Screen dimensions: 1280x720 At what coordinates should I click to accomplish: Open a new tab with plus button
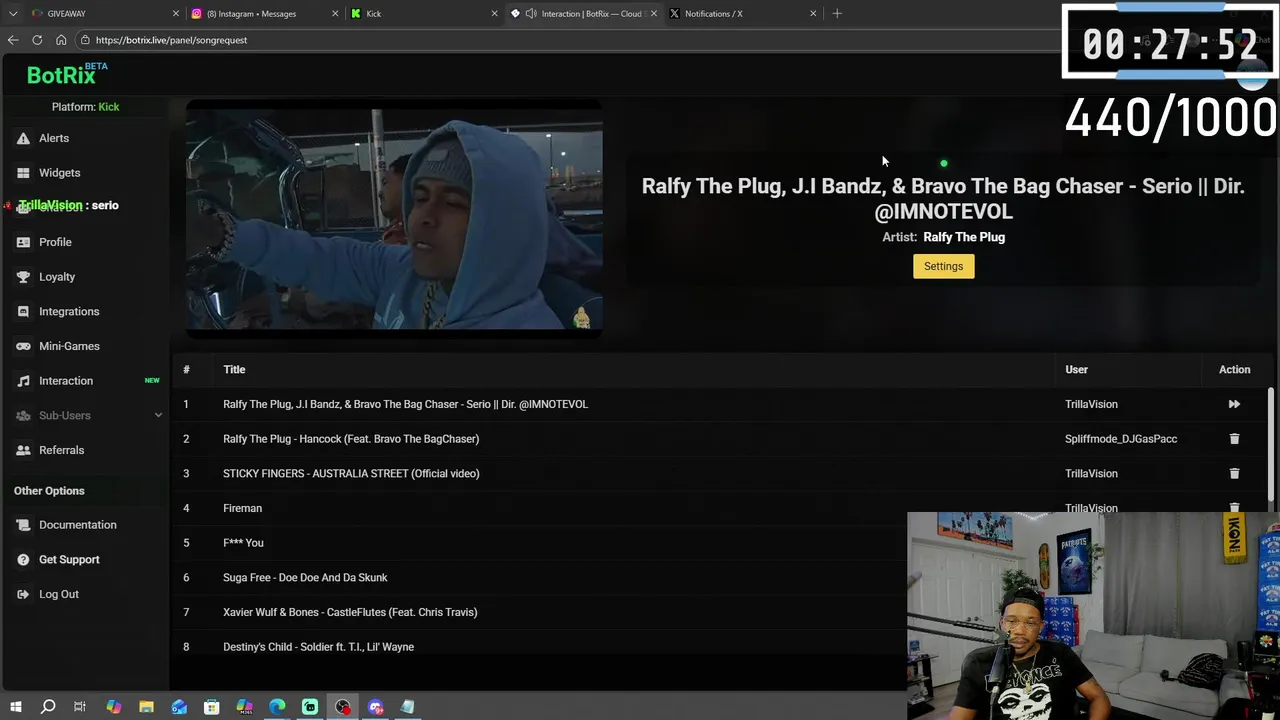point(837,13)
